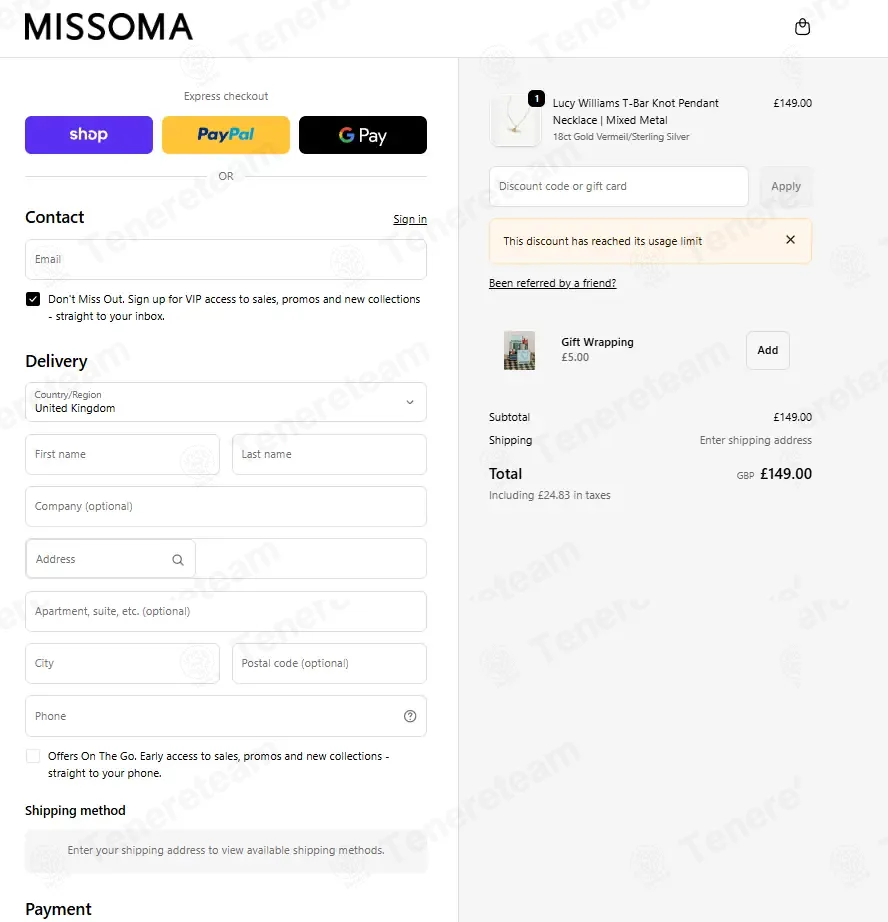The height and width of the screenshot is (922, 888).
Task: Uncheck the VIP email sign-up checkbox
Action: coord(33,299)
